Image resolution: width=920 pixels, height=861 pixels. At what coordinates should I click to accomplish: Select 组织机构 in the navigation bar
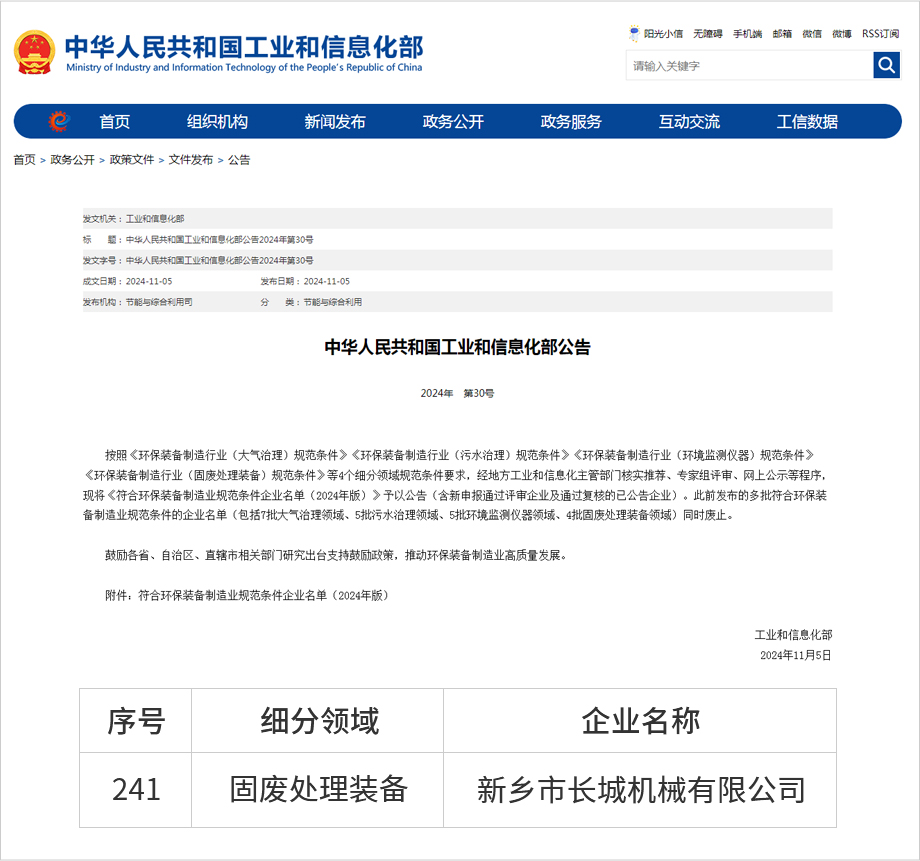217,122
